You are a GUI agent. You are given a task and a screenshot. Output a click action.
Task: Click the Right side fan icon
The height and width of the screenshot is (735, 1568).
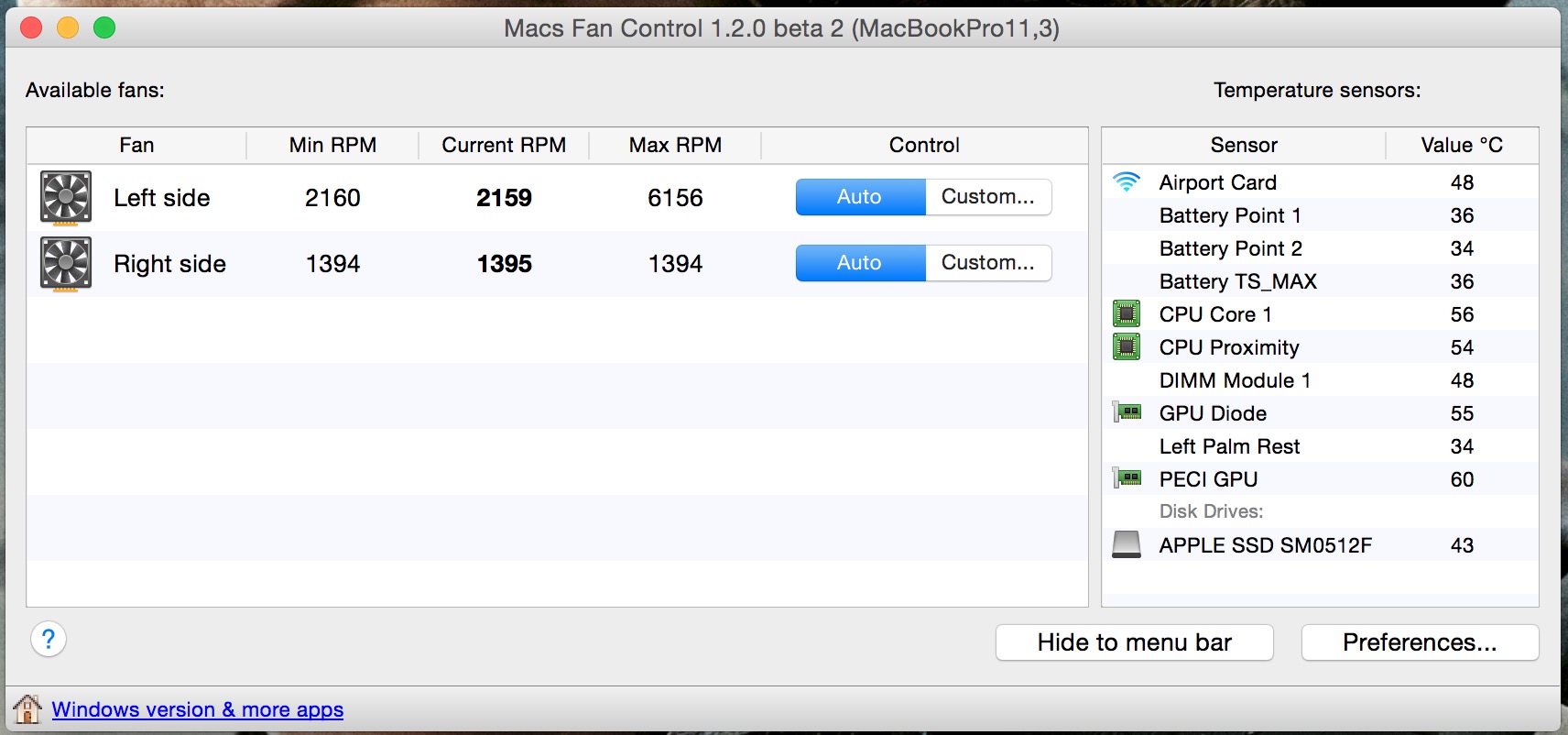66,264
